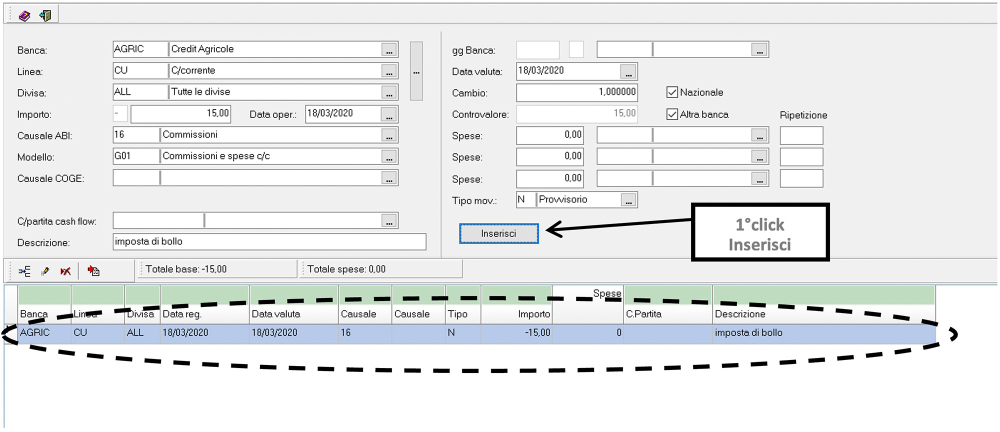Click the Cambio input field
The image size is (1000, 432).
click(x=577, y=92)
